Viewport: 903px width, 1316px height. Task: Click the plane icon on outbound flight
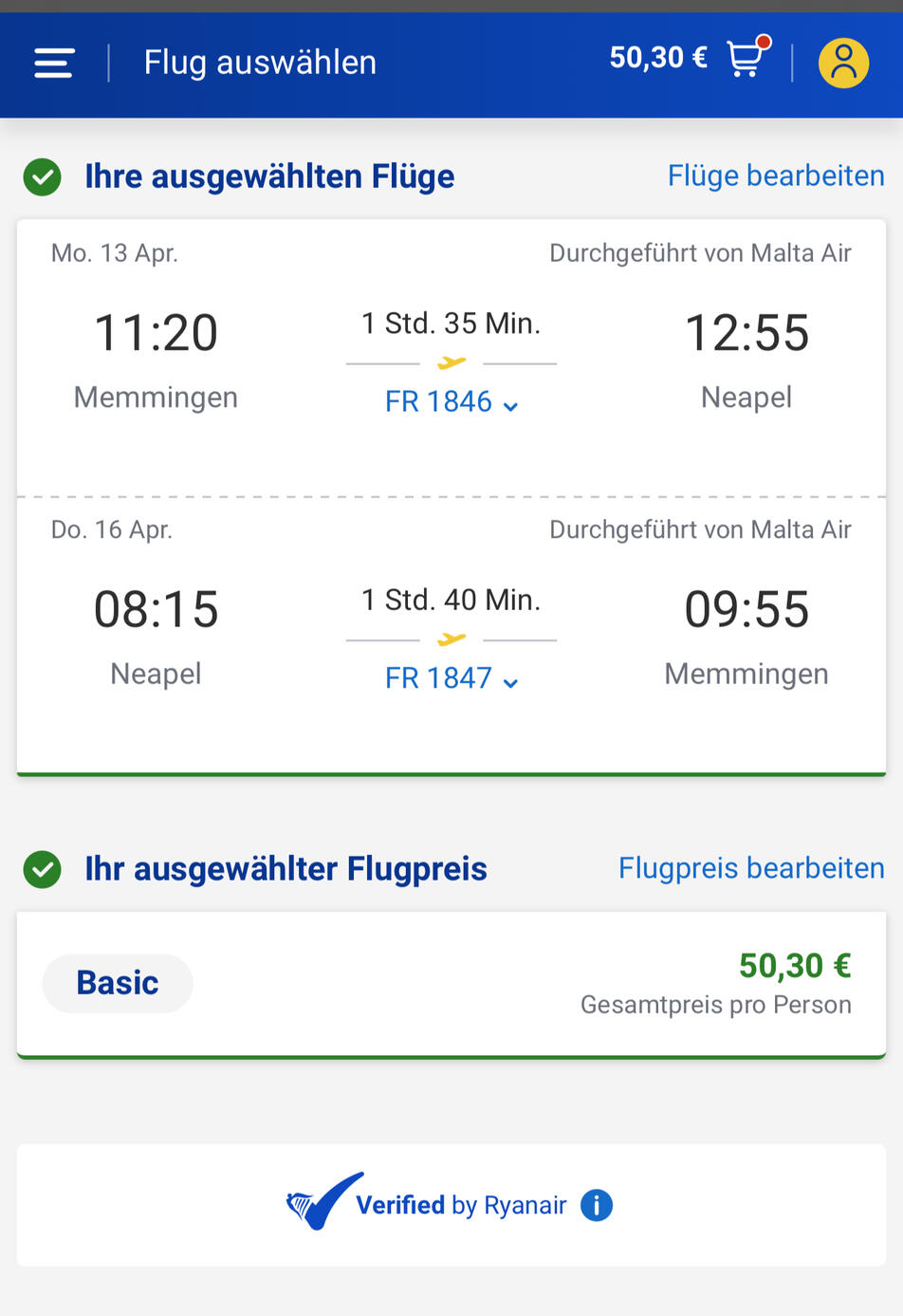click(x=451, y=362)
